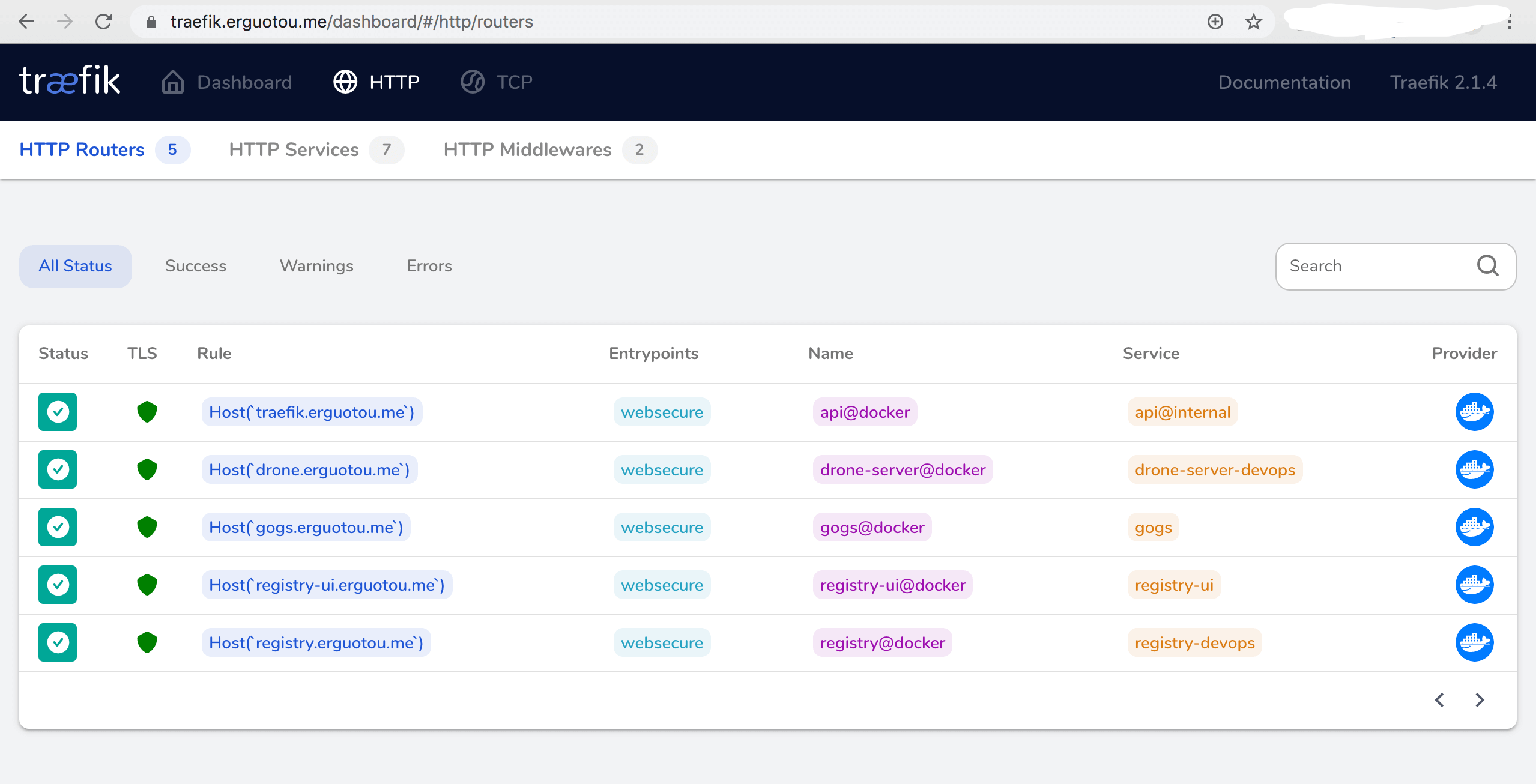Viewport: 1536px width, 784px height.
Task: Click the search magnifier icon
Action: click(x=1487, y=265)
